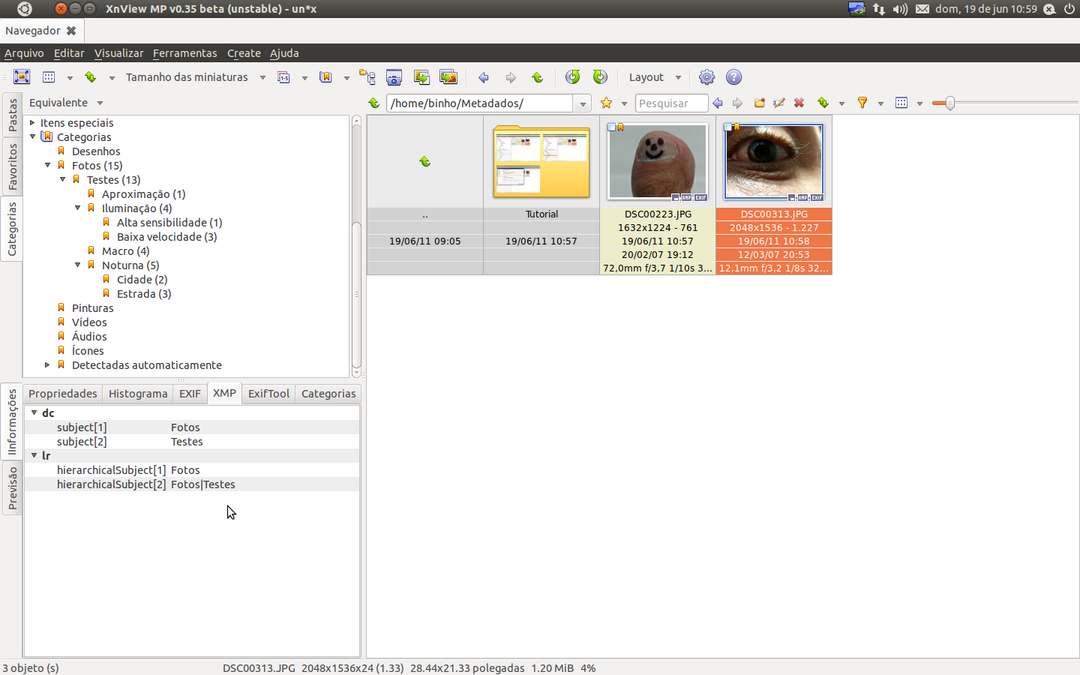Click the thumbnail labels icon in main toolbar
This screenshot has width=1080, height=675.
pyautogui.click(x=284, y=77)
